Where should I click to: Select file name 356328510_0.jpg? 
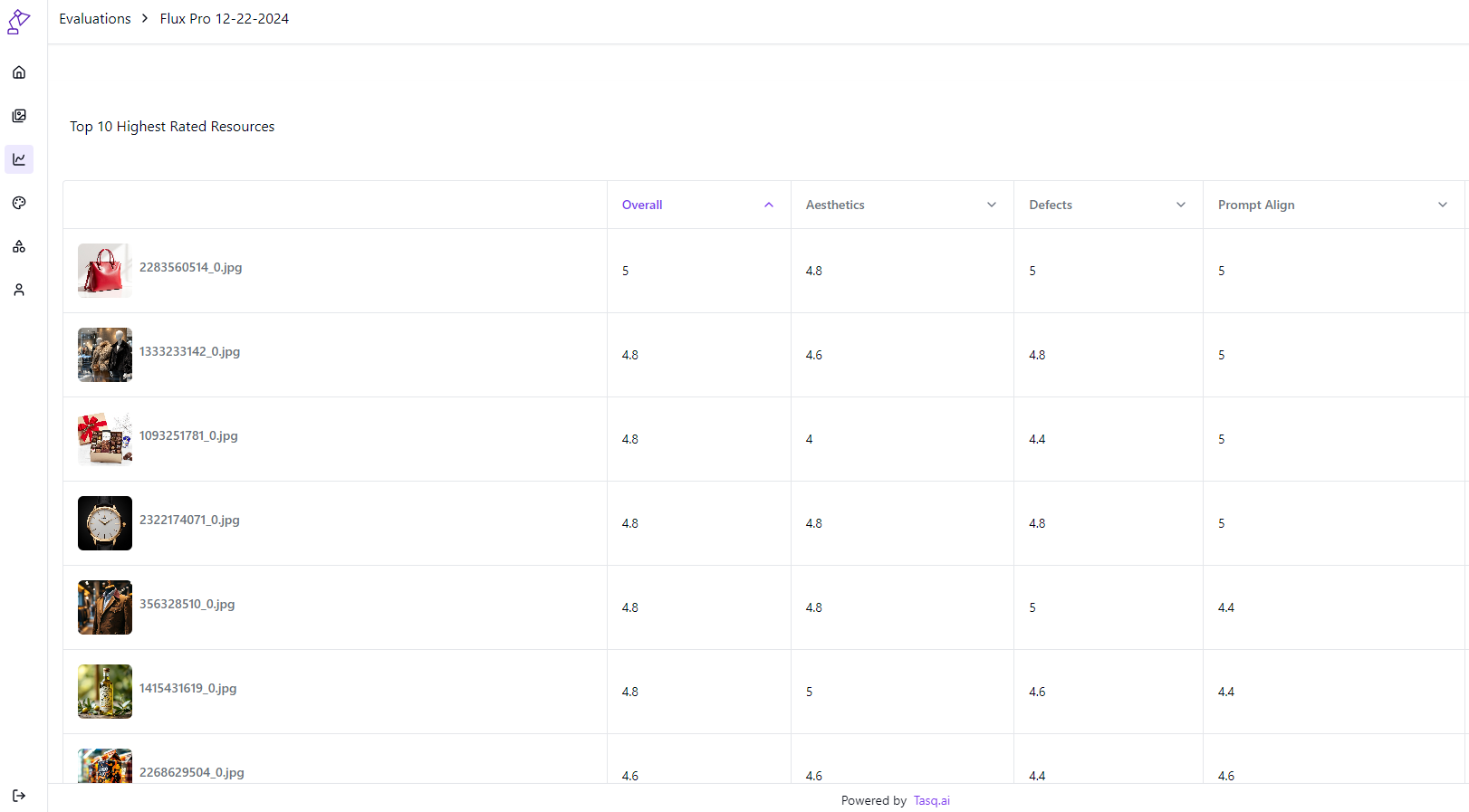(x=187, y=604)
